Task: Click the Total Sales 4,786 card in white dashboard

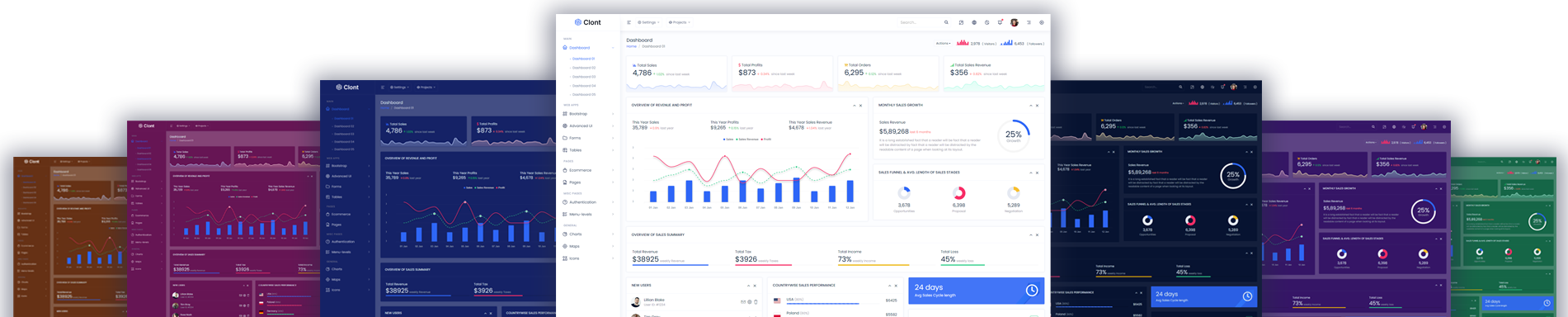Action: point(677,73)
